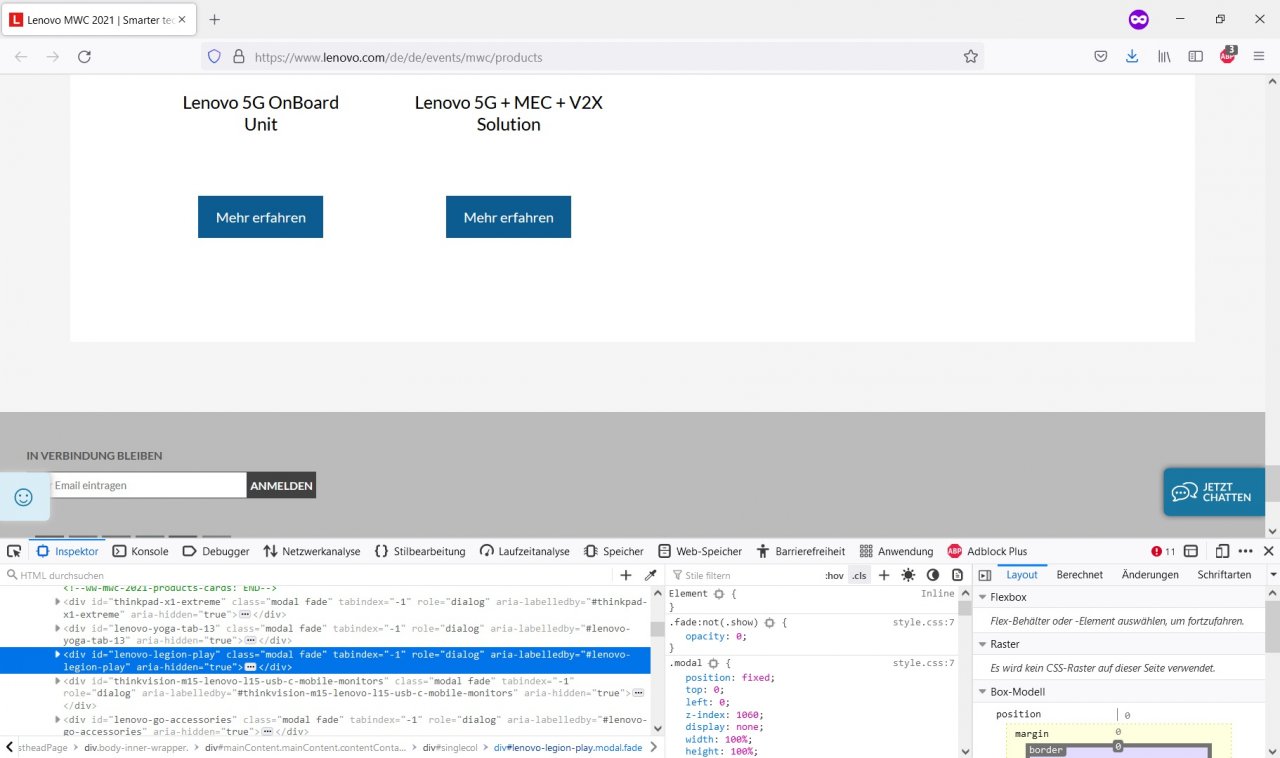
Task: Select frame via iframe picker icon
Action: click(1192, 551)
